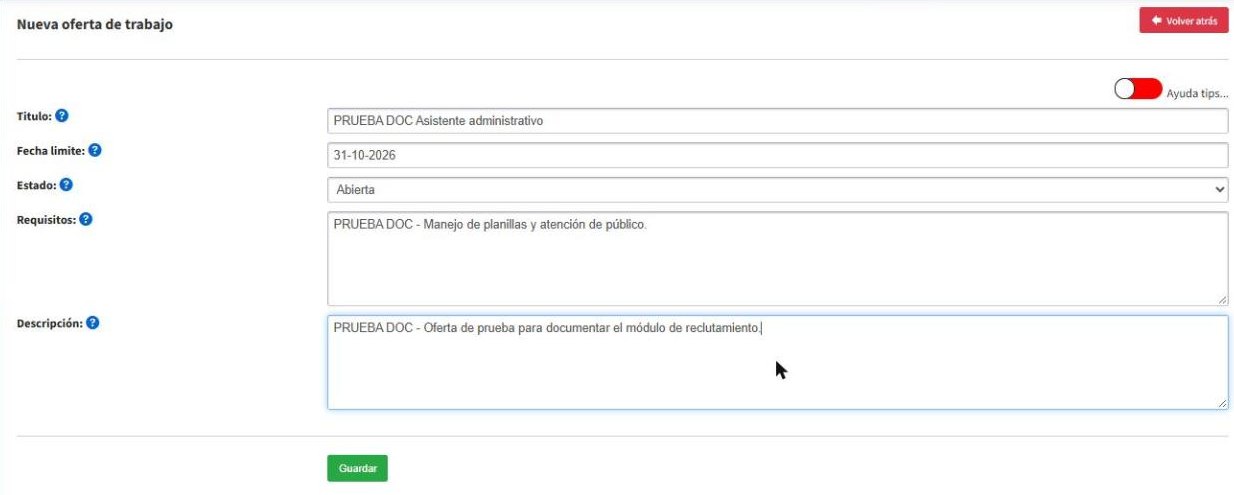1234x495 pixels.
Task: Click the 'Ayuda tips...' label text
Action: tap(1197, 93)
